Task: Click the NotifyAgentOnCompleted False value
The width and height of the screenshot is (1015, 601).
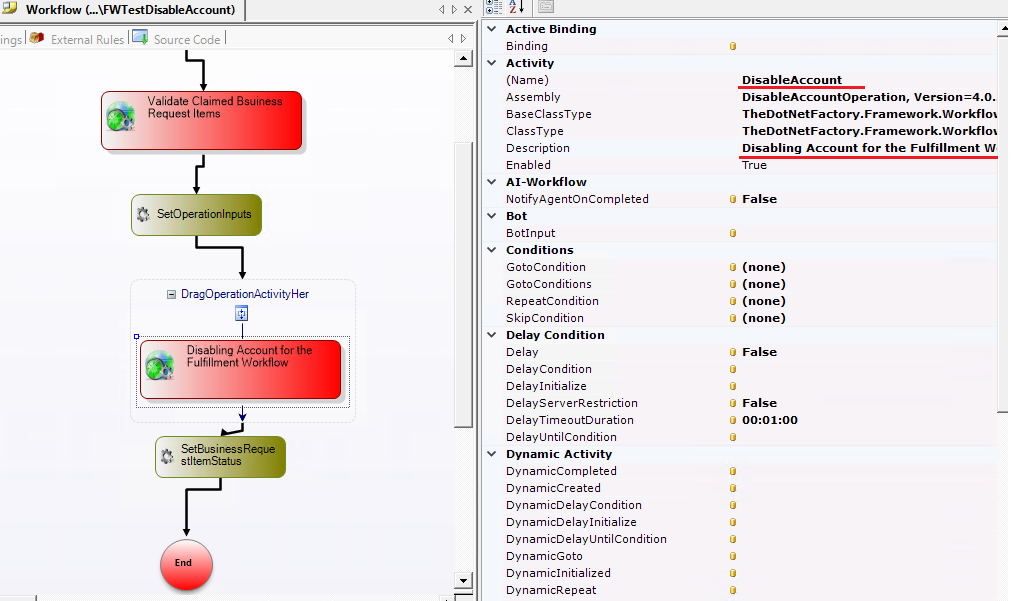Action: (x=759, y=199)
